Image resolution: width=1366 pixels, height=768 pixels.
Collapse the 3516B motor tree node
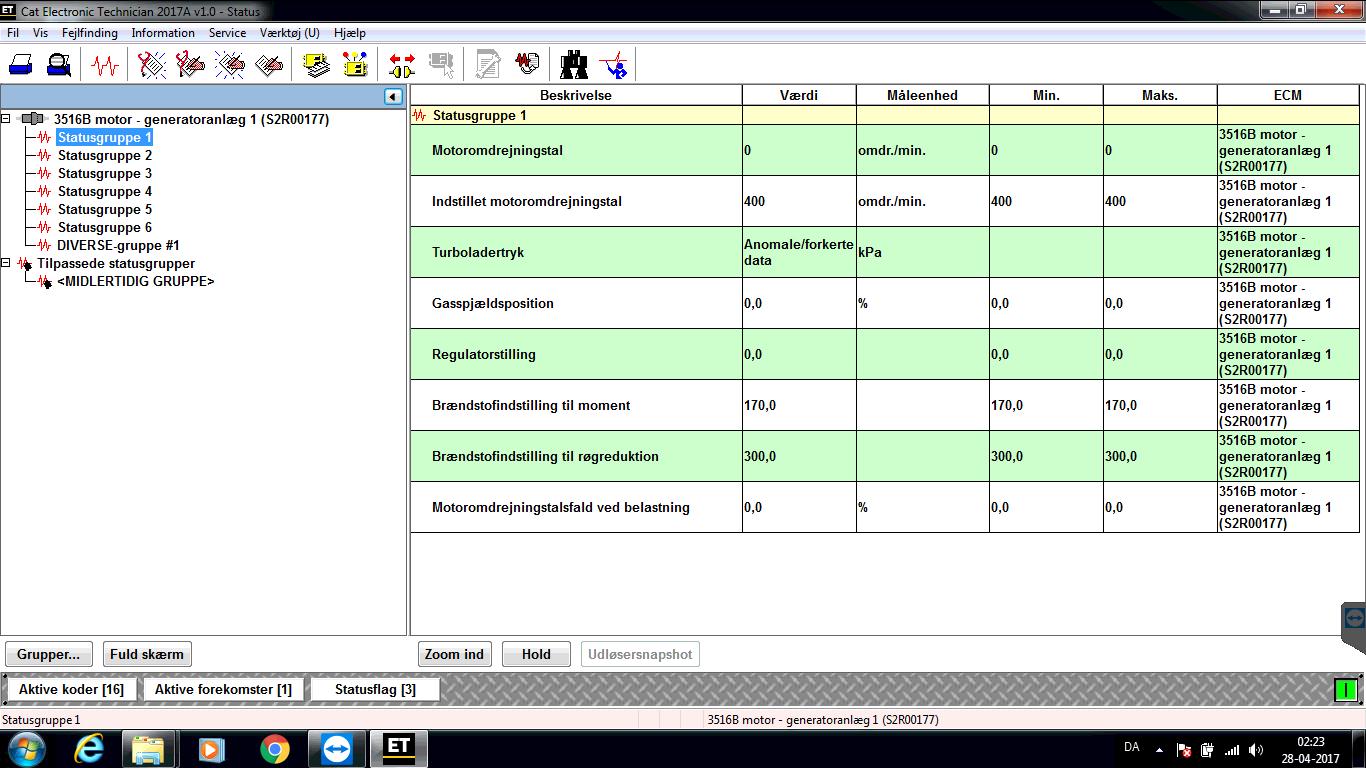(x=6, y=119)
